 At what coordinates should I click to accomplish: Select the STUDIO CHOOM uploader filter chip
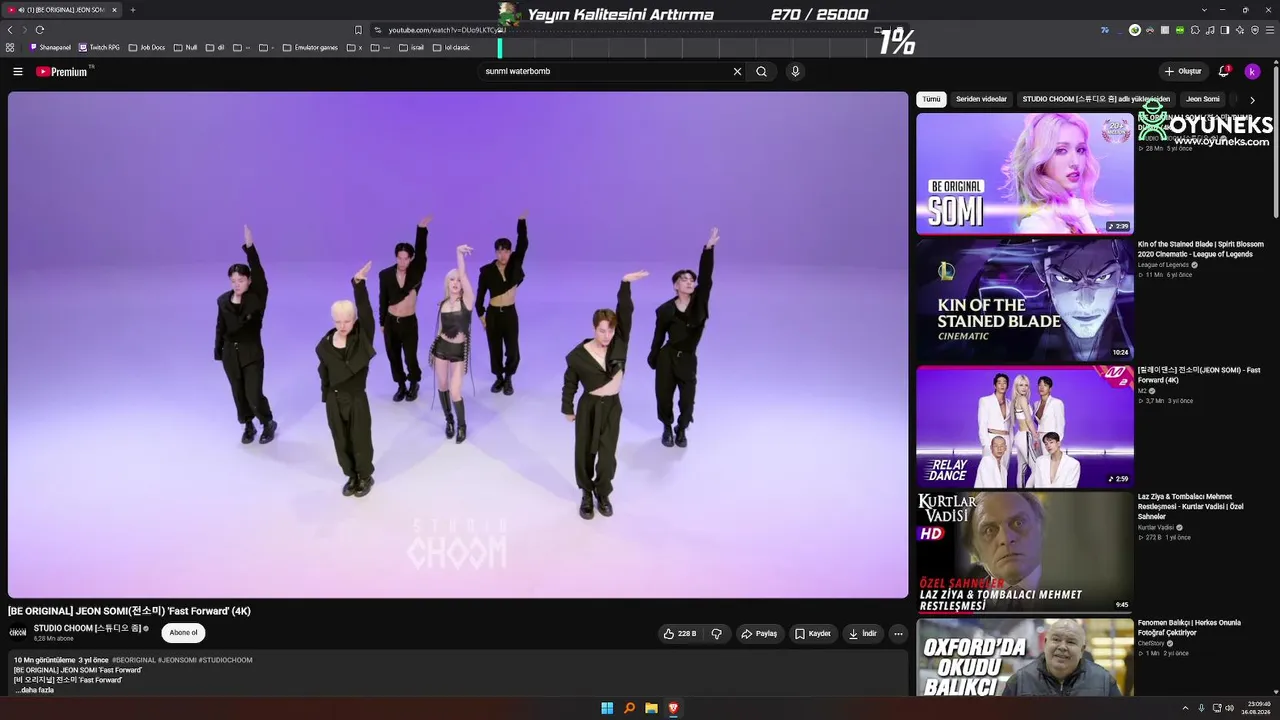coord(1096,100)
